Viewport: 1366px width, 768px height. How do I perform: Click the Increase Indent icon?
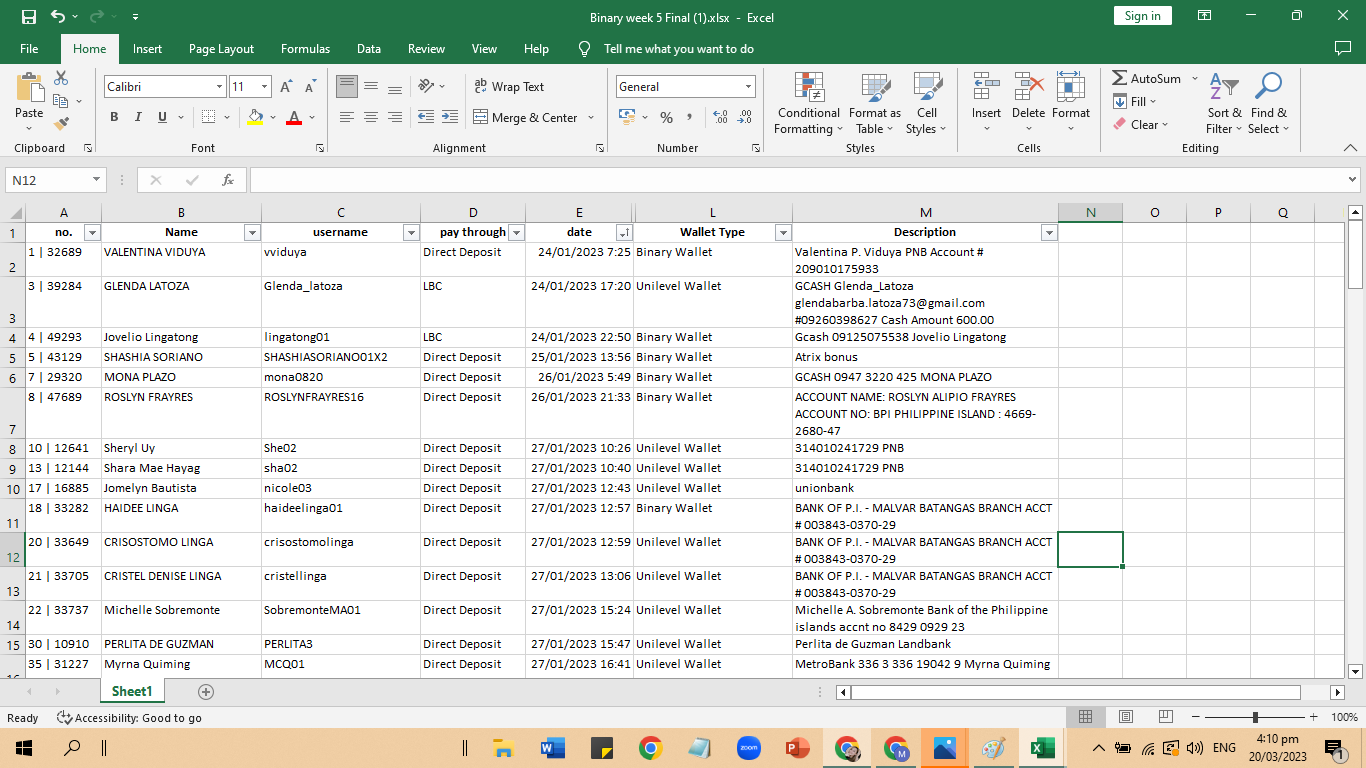pos(449,117)
